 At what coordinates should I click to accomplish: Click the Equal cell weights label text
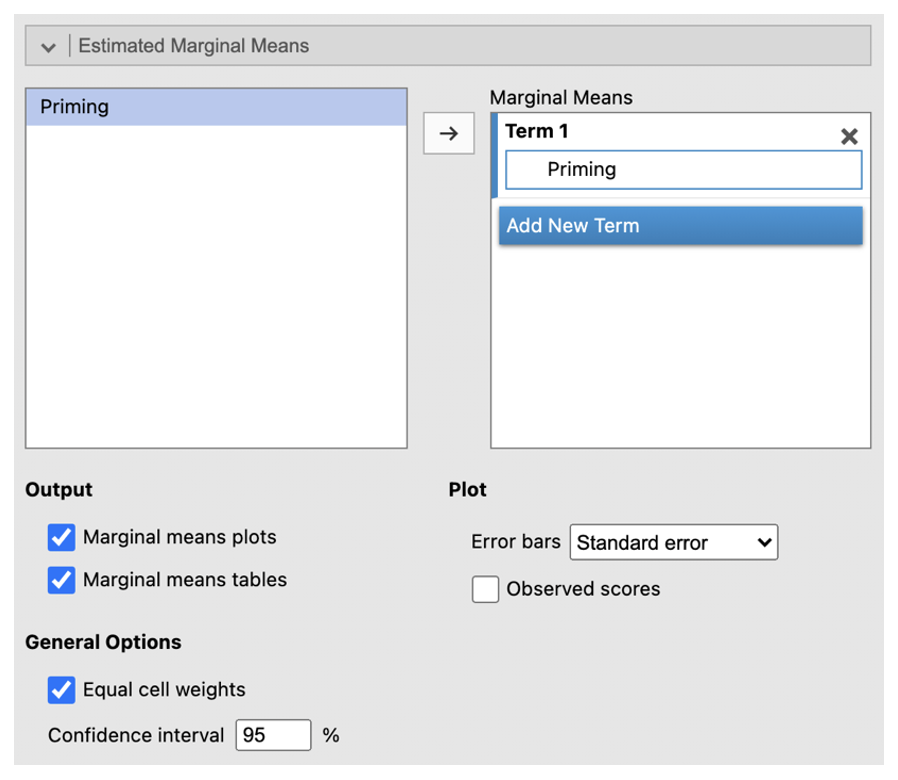tap(164, 690)
